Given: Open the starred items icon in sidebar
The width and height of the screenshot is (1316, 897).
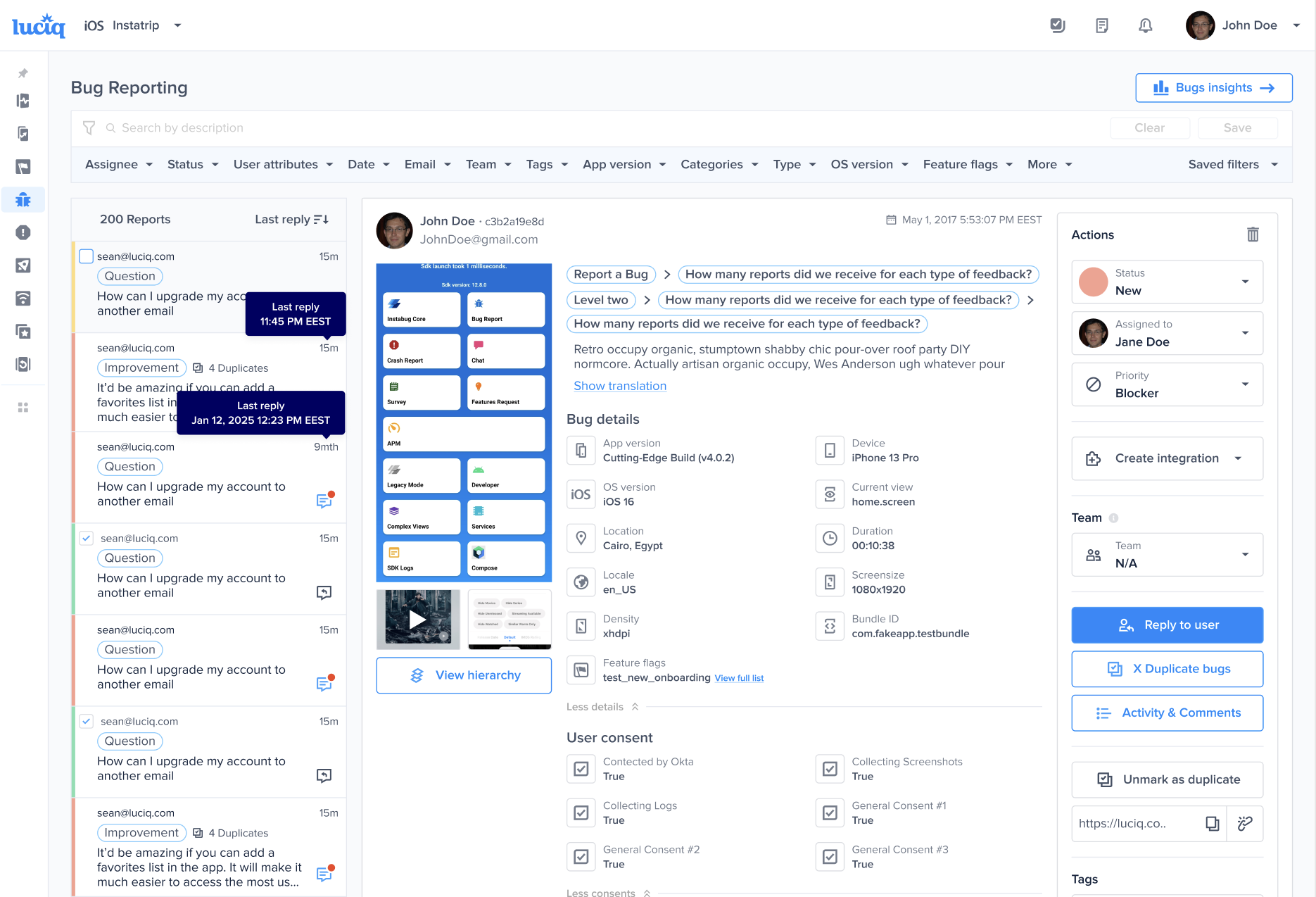Looking at the screenshot, I should (x=23, y=332).
